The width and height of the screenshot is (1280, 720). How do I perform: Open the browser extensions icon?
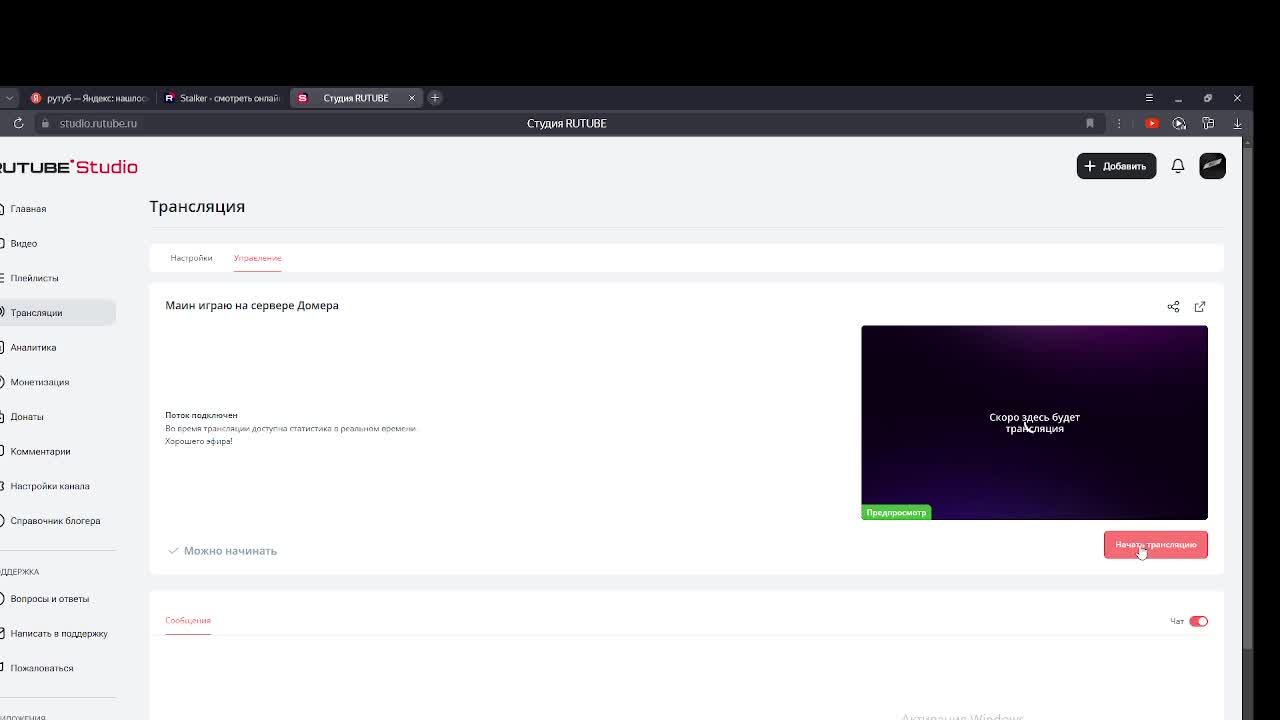click(1208, 123)
